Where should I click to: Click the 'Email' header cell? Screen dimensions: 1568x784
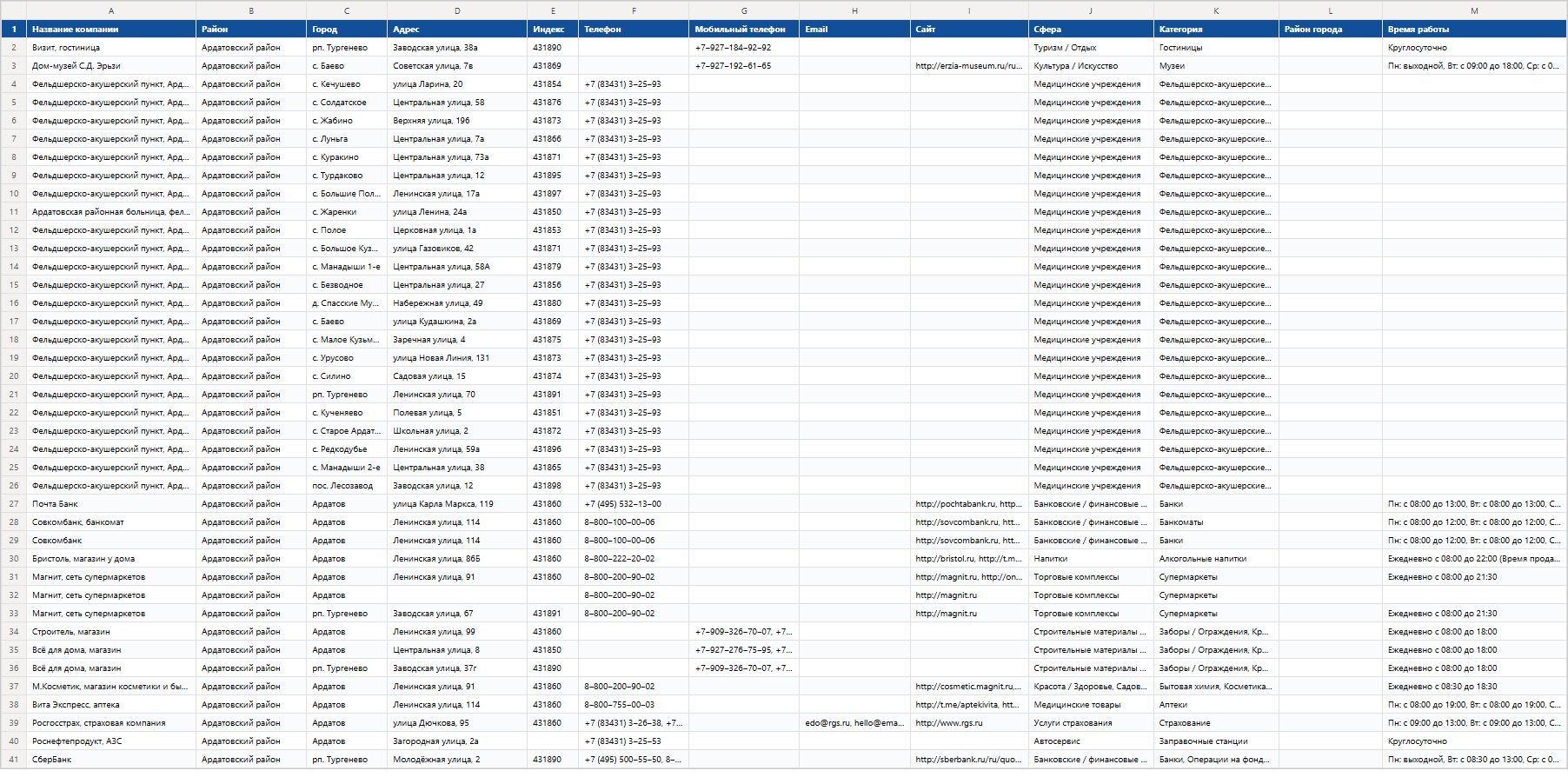tap(855, 30)
